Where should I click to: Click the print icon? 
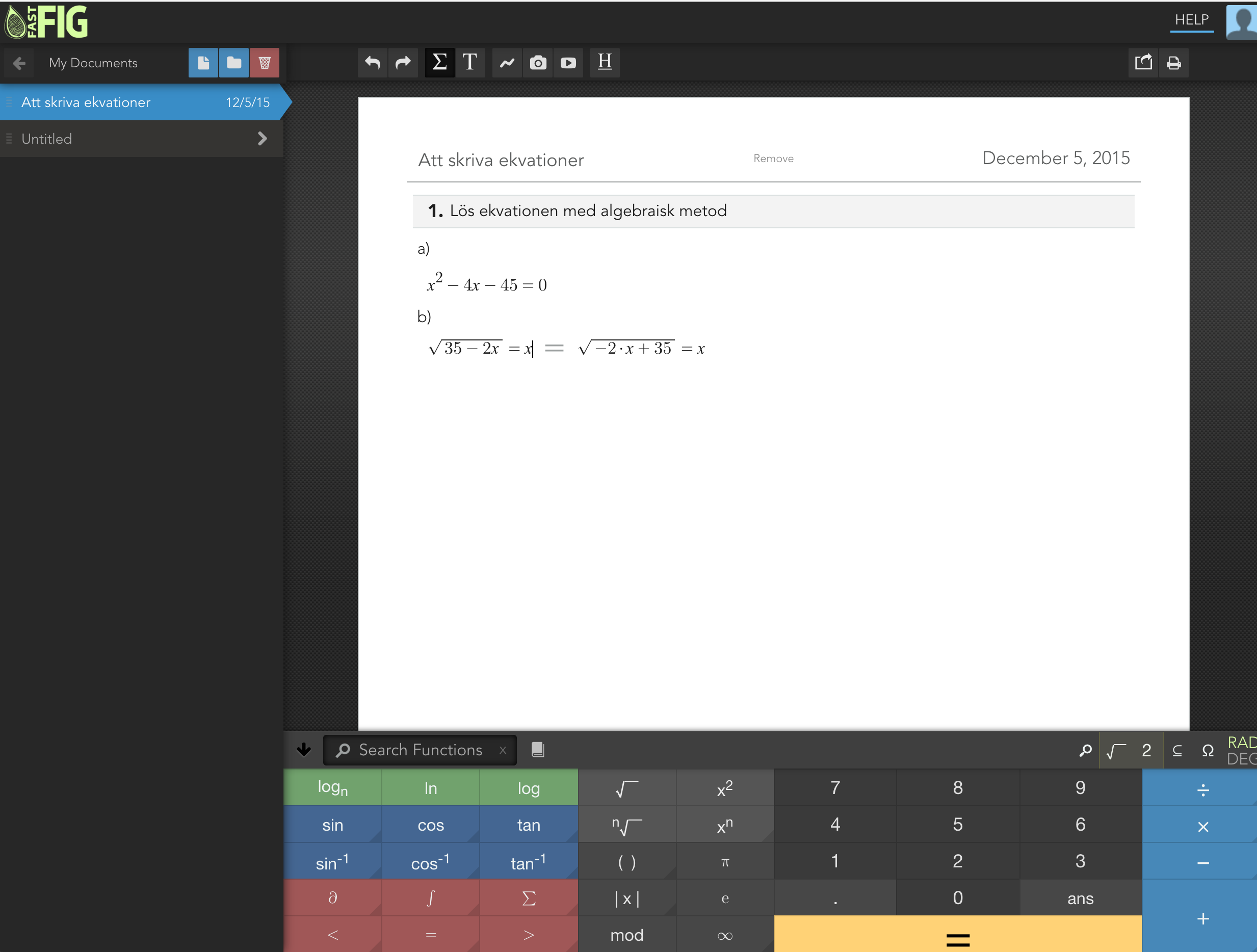click(1173, 63)
